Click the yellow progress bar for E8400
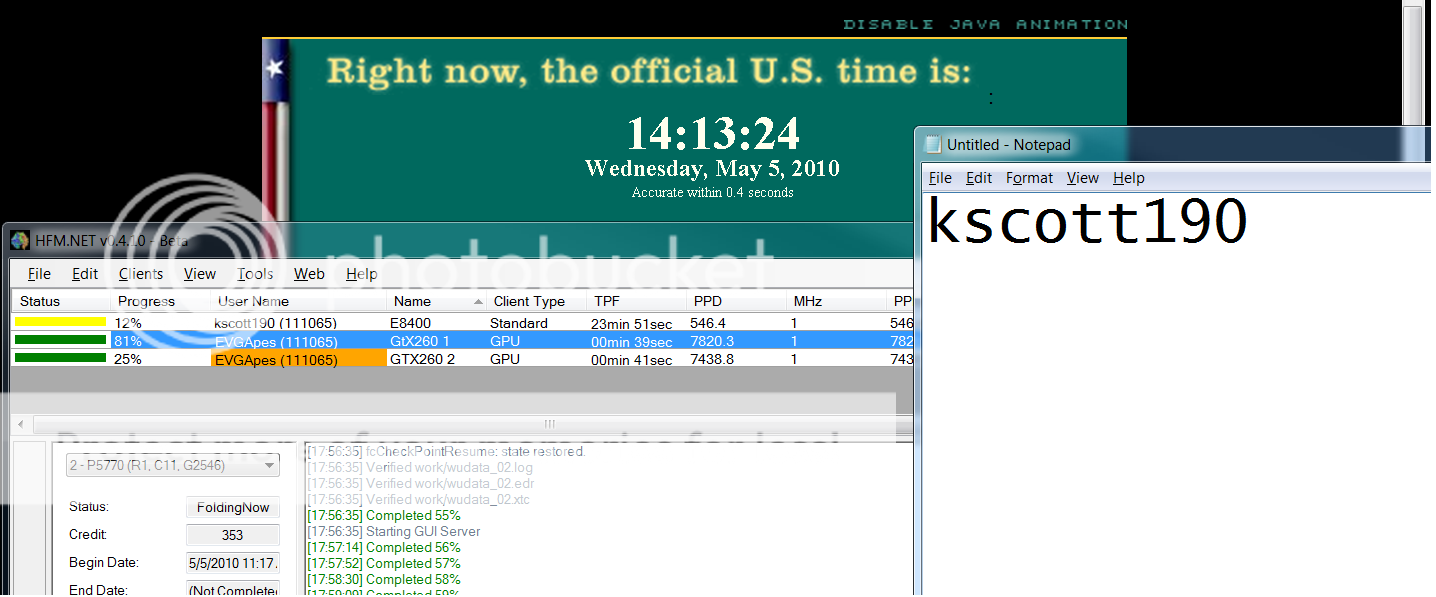This screenshot has width=1436, height=597. click(60, 322)
